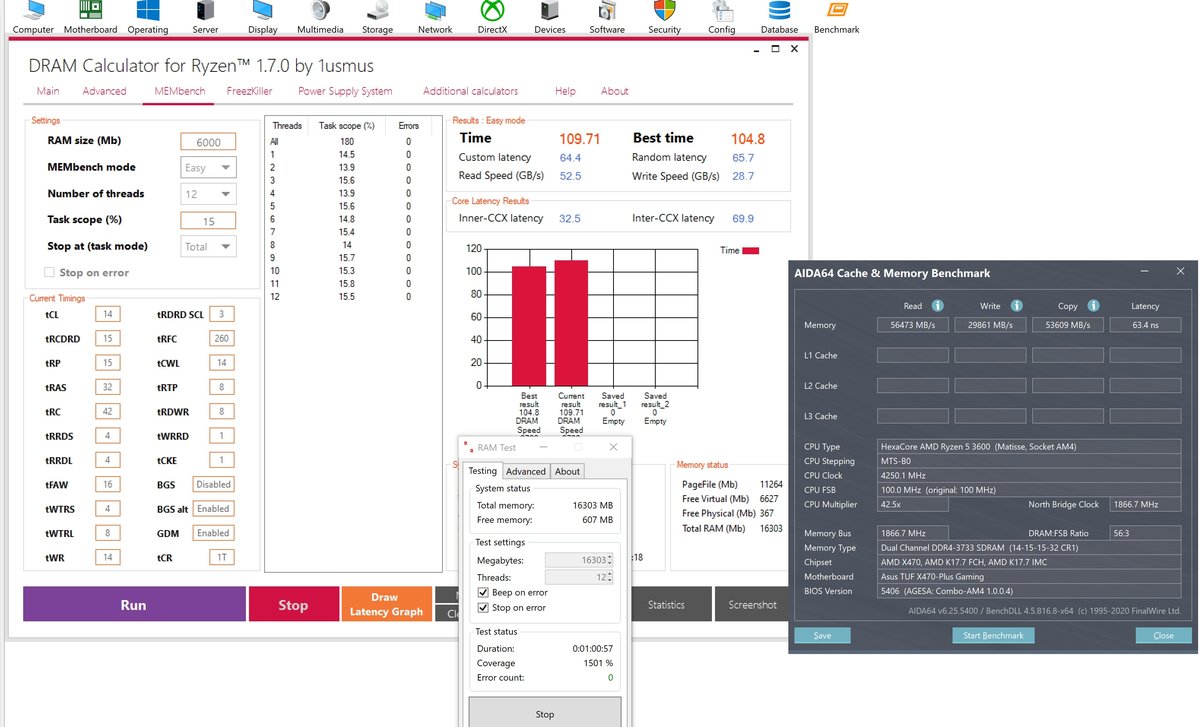Open the Stop at (task mode) dropdown

click(x=208, y=246)
